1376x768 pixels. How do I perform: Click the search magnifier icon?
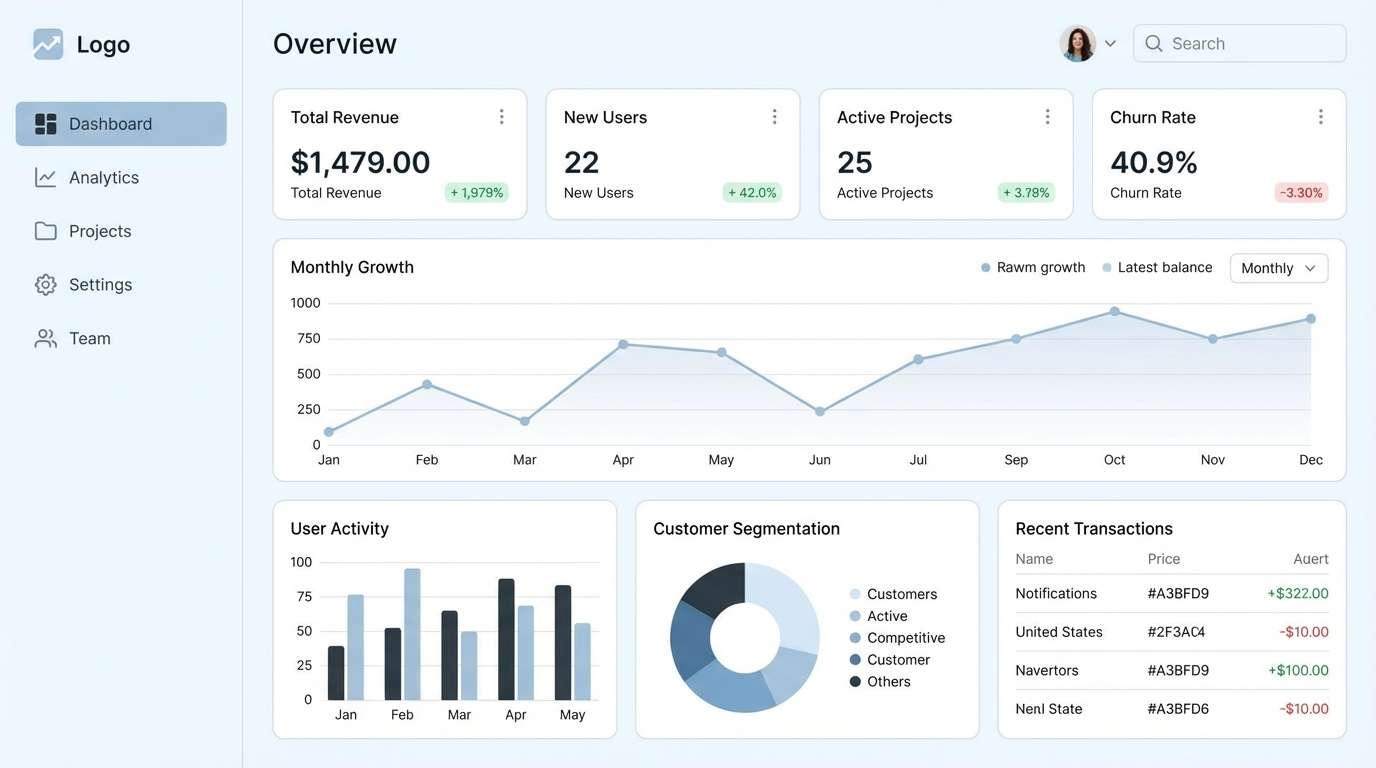tap(1153, 43)
